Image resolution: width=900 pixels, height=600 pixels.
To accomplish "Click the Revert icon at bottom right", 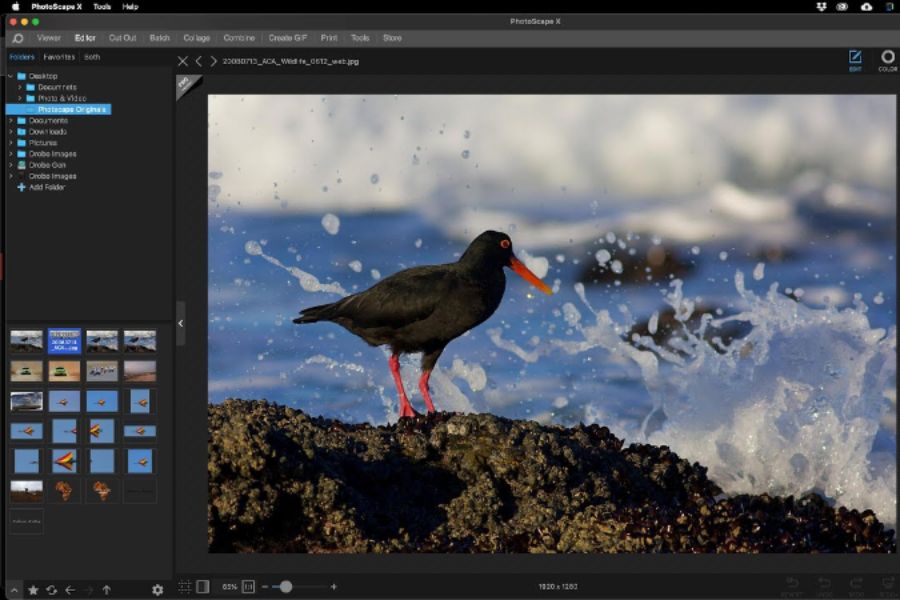I will pos(792,586).
